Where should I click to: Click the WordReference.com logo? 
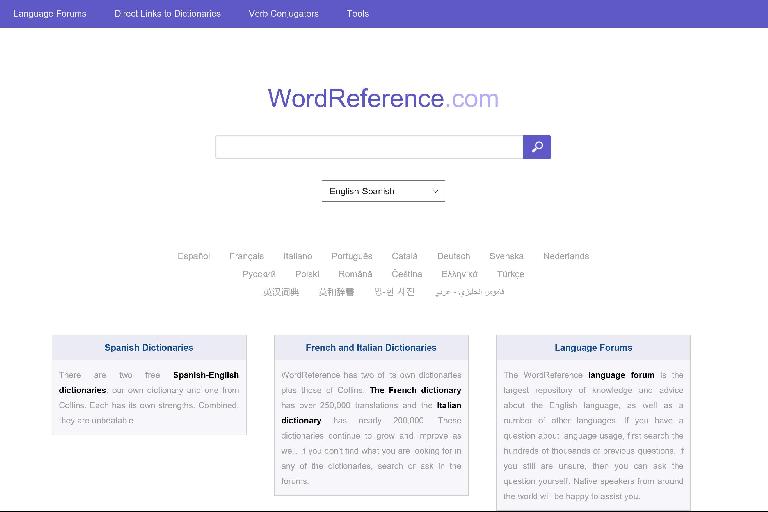tap(383, 98)
